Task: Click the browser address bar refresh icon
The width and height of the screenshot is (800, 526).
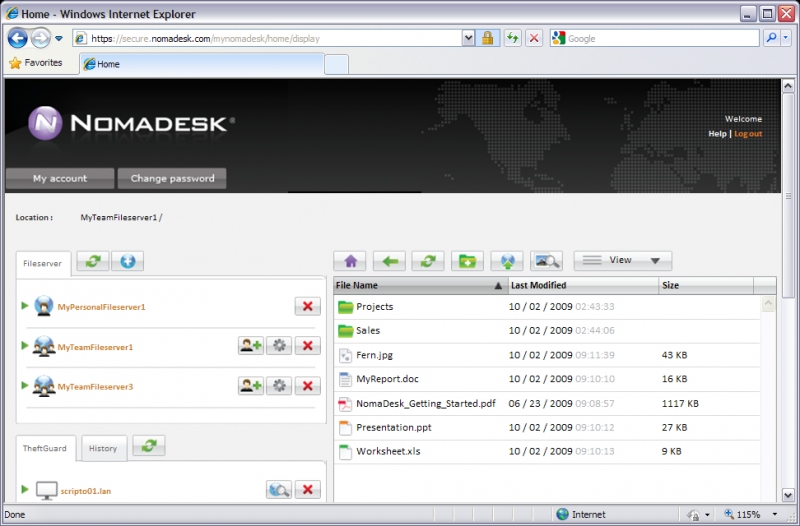Action: [x=513, y=38]
